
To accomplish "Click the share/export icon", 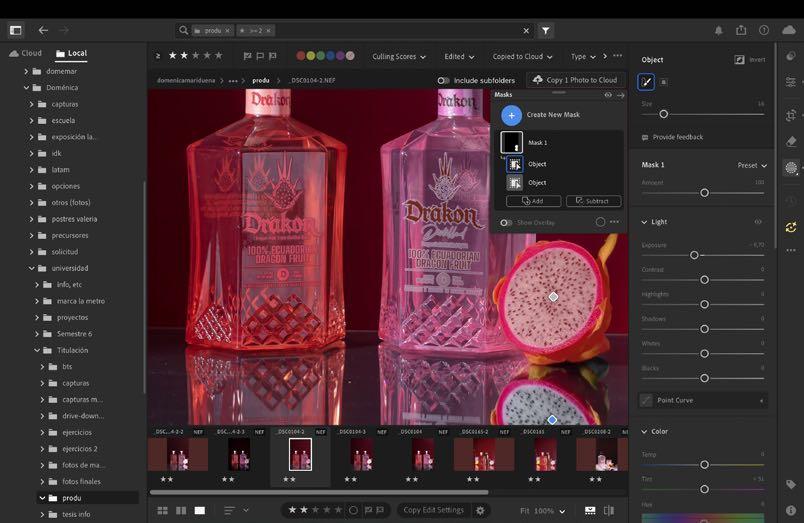I will pos(741,30).
